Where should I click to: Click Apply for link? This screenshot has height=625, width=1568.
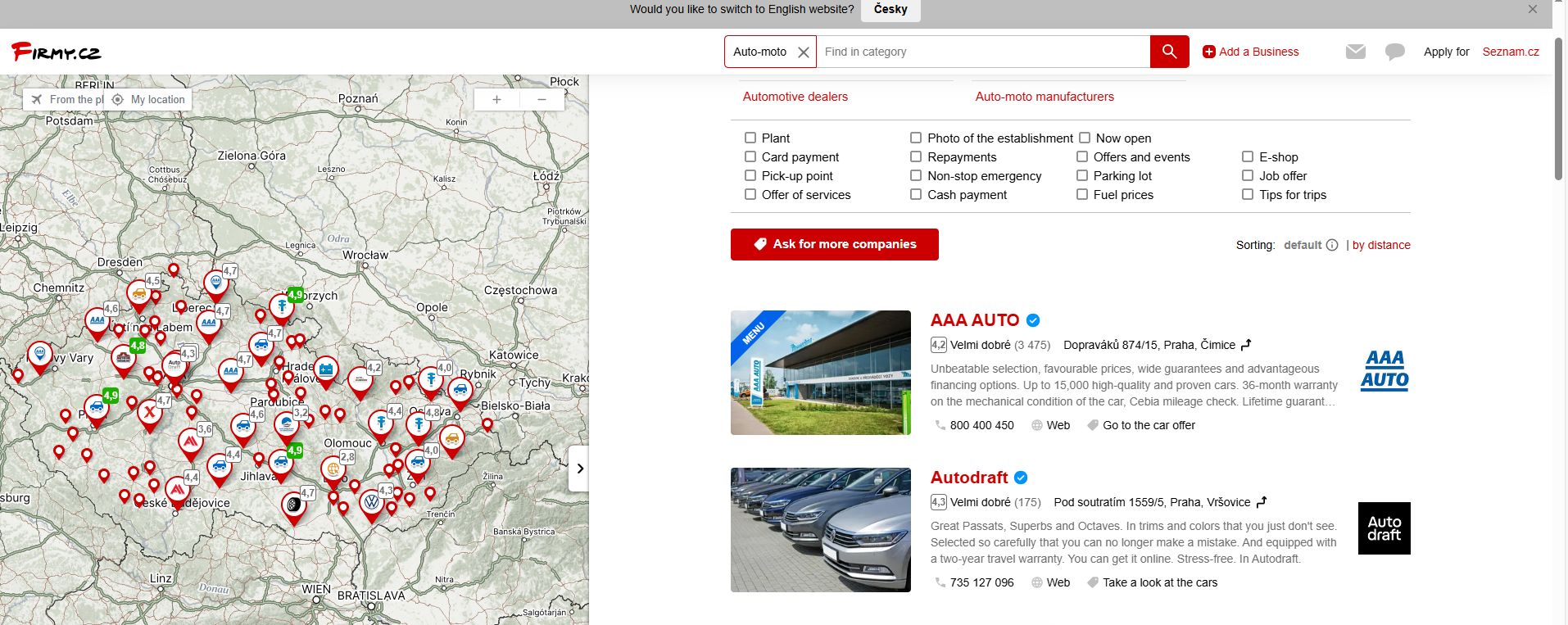[x=1446, y=52]
